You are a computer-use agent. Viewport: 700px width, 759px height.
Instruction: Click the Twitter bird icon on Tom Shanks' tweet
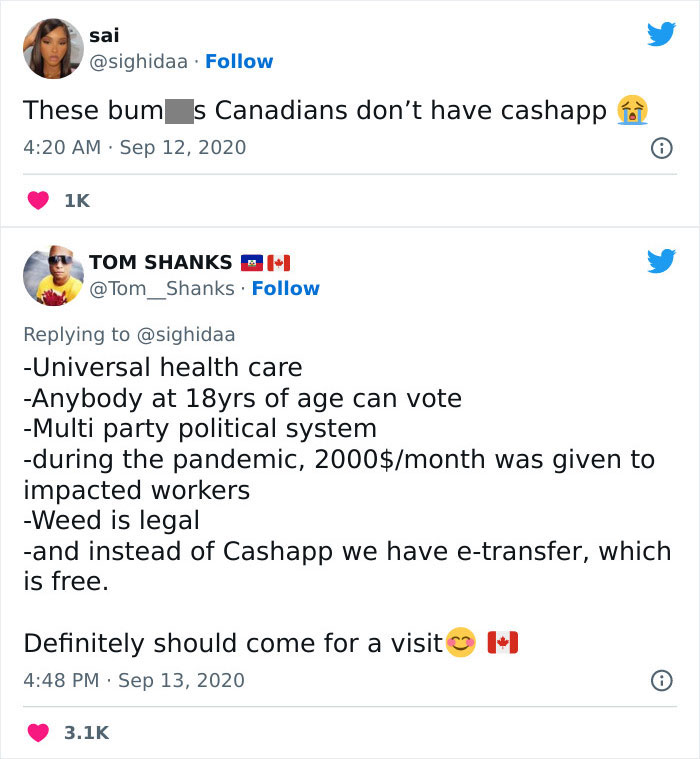click(x=661, y=262)
